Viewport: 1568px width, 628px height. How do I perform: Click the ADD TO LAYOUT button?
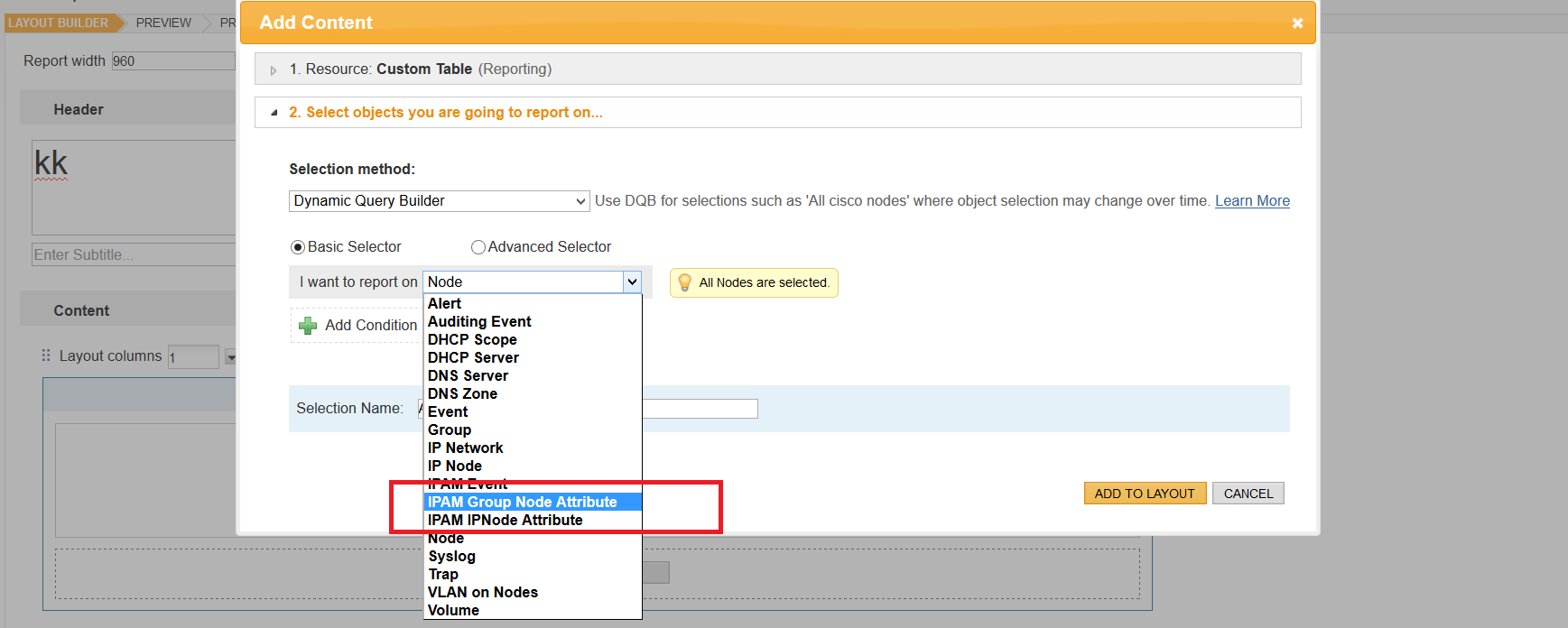pos(1145,494)
